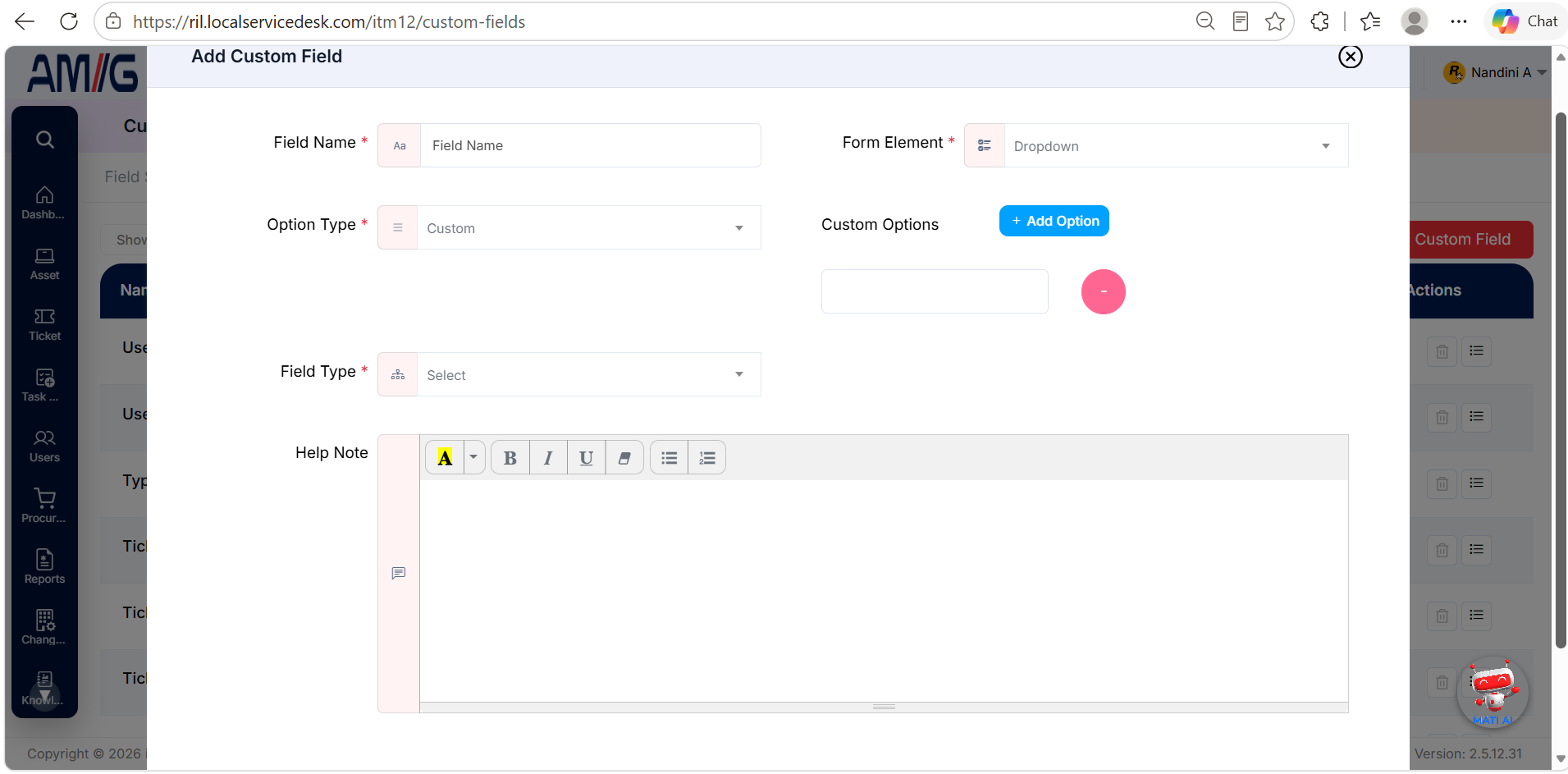Open the MATI AI chatbot

click(1493, 693)
